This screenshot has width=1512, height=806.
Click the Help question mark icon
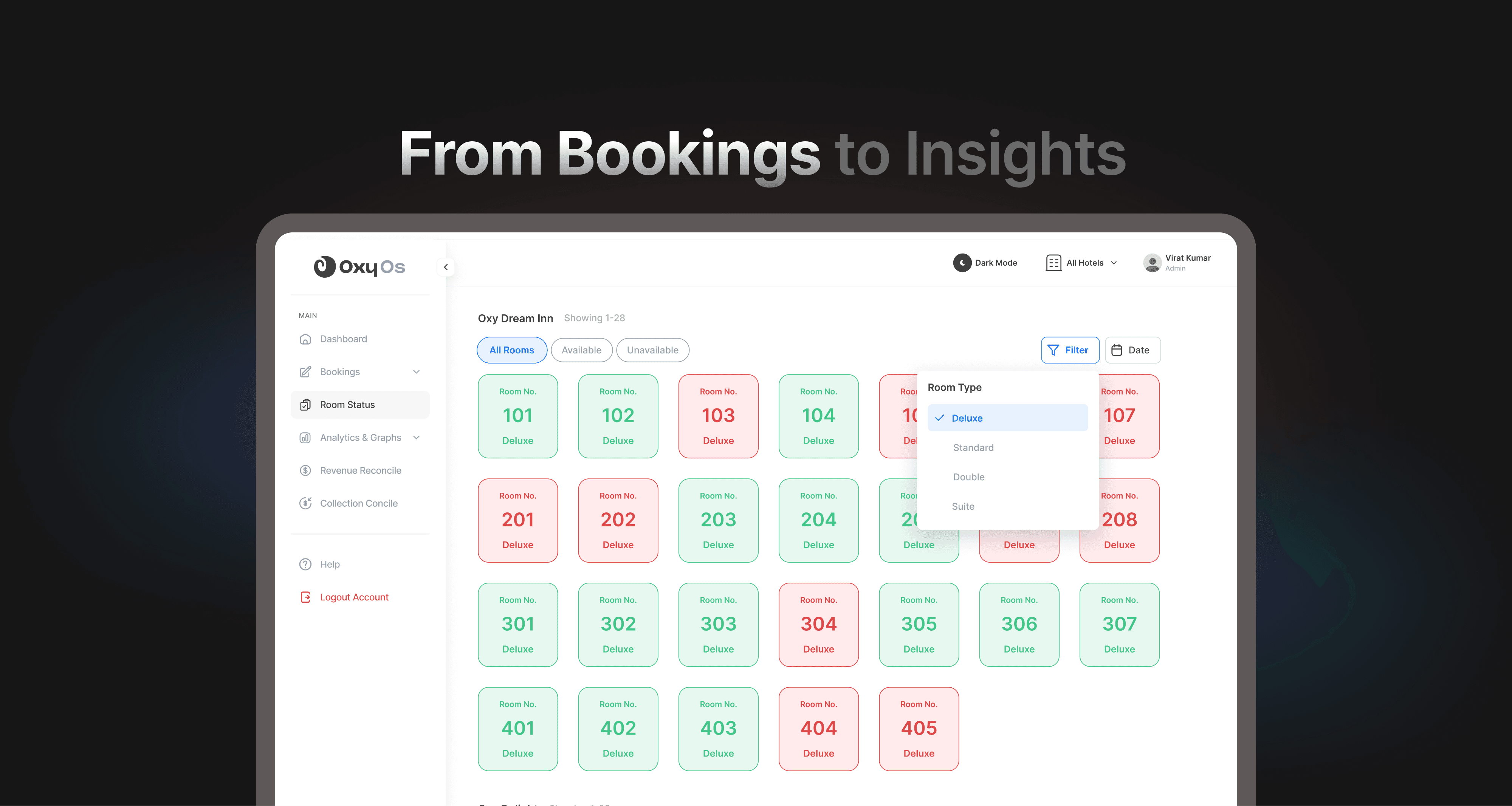(305, 564)
